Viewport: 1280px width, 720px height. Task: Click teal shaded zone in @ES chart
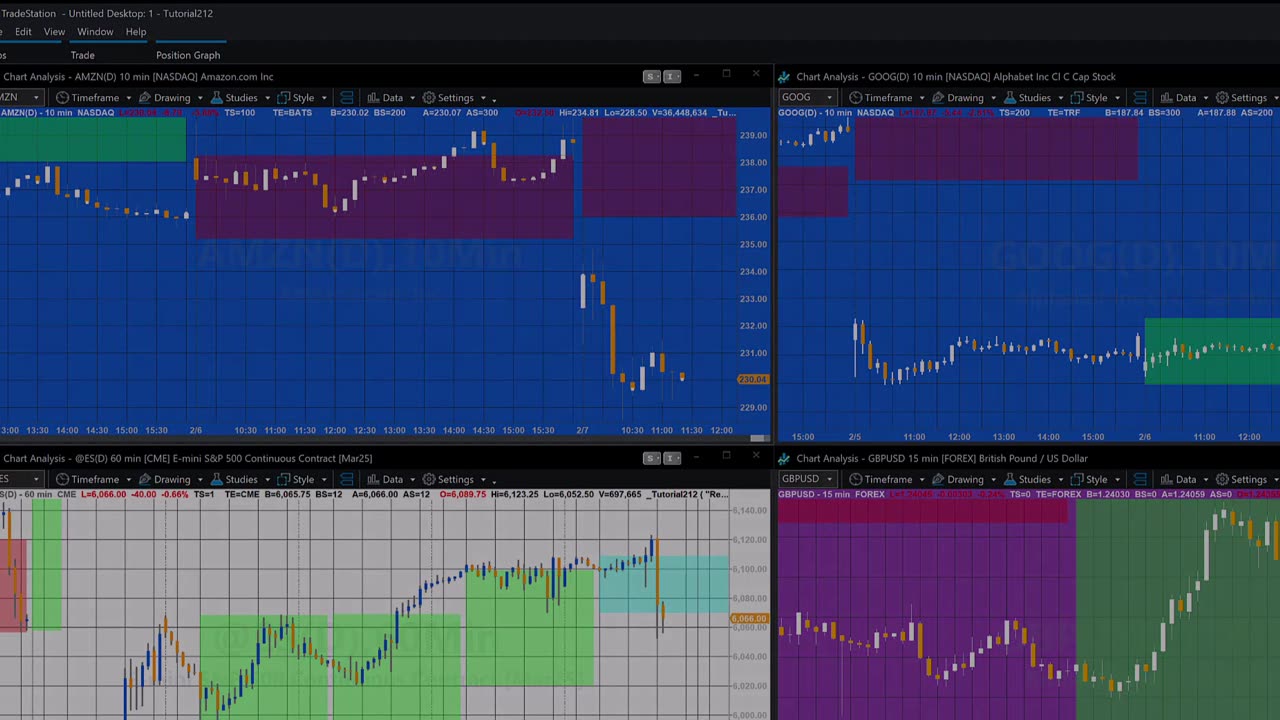663,584
